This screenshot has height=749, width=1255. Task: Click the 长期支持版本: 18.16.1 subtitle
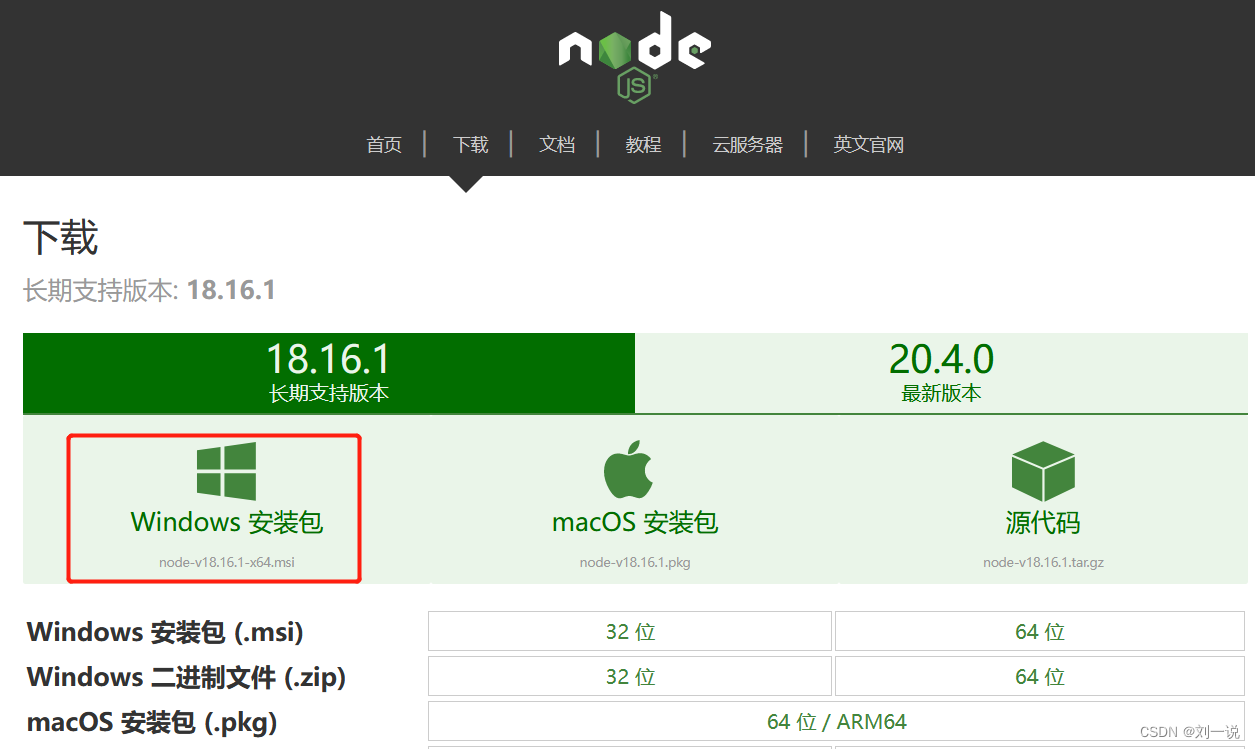150,291
